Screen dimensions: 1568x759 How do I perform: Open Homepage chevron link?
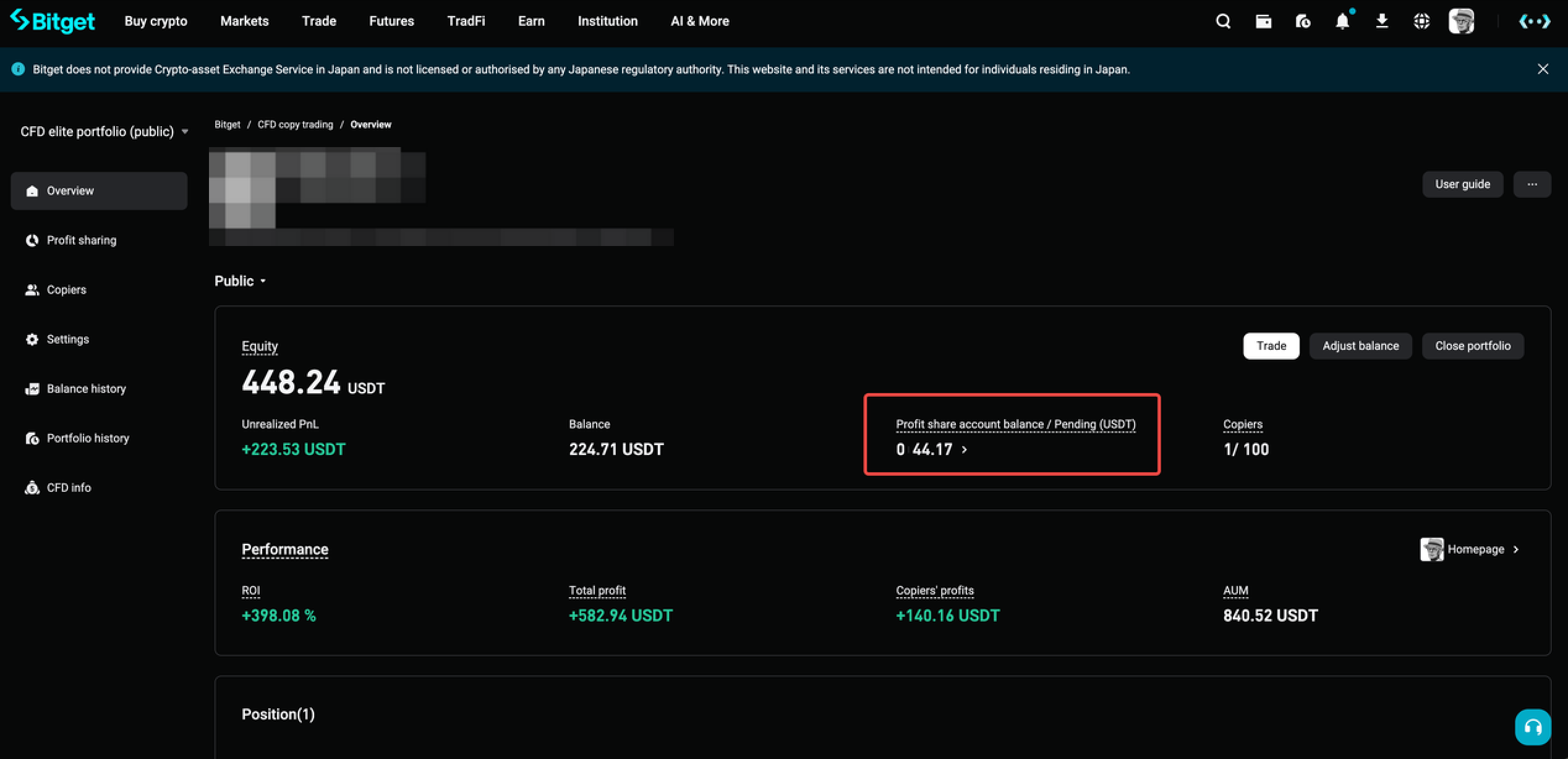(1483, 549)
